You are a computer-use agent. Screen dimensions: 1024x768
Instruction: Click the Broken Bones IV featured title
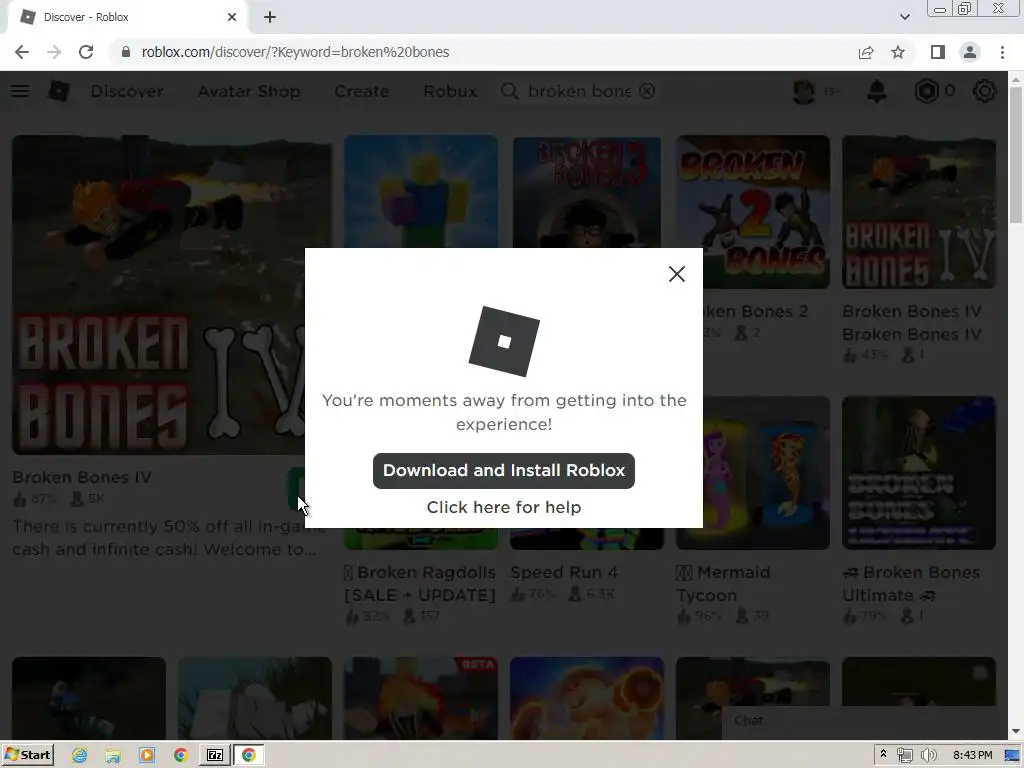tap(82, 477)
